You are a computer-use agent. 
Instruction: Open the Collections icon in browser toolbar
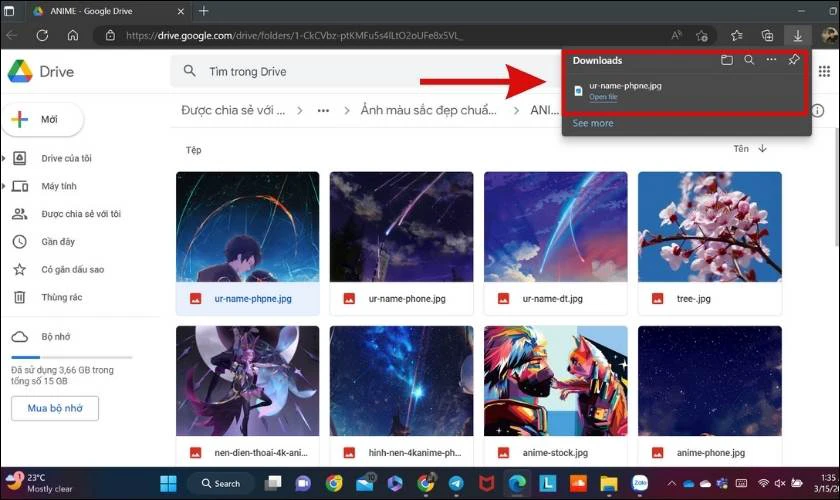pos(767,36)
